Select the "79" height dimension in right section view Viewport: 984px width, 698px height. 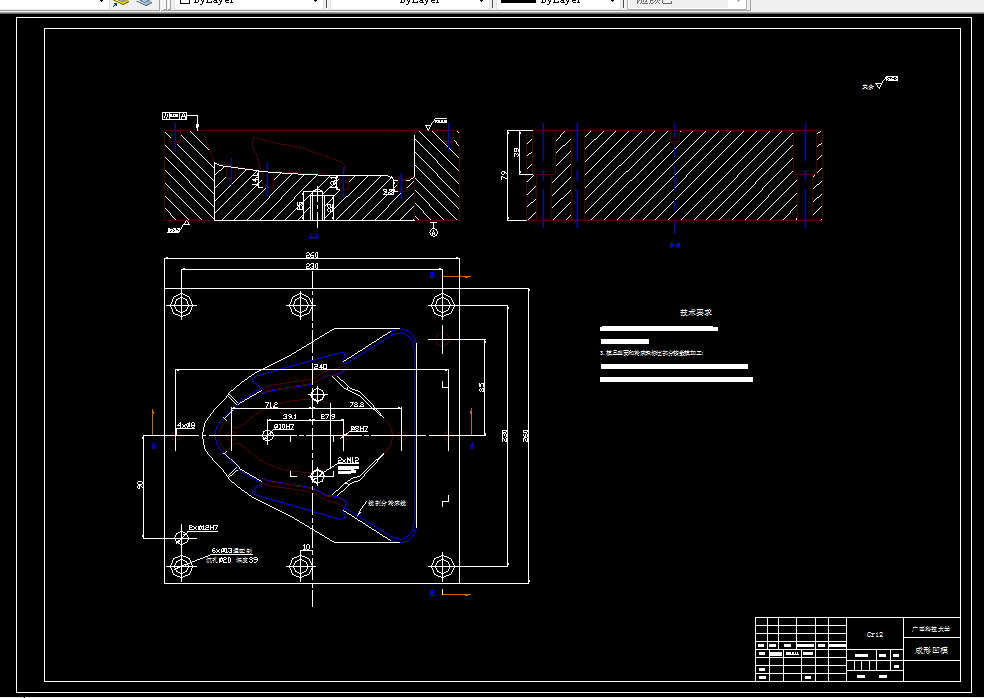(504, 175)
